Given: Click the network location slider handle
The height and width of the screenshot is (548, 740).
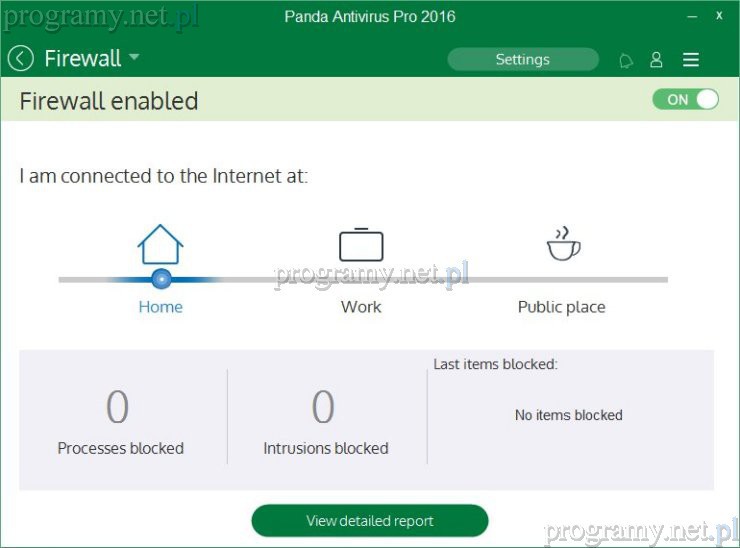Looking at the screenshot, I should pos(161,279).
